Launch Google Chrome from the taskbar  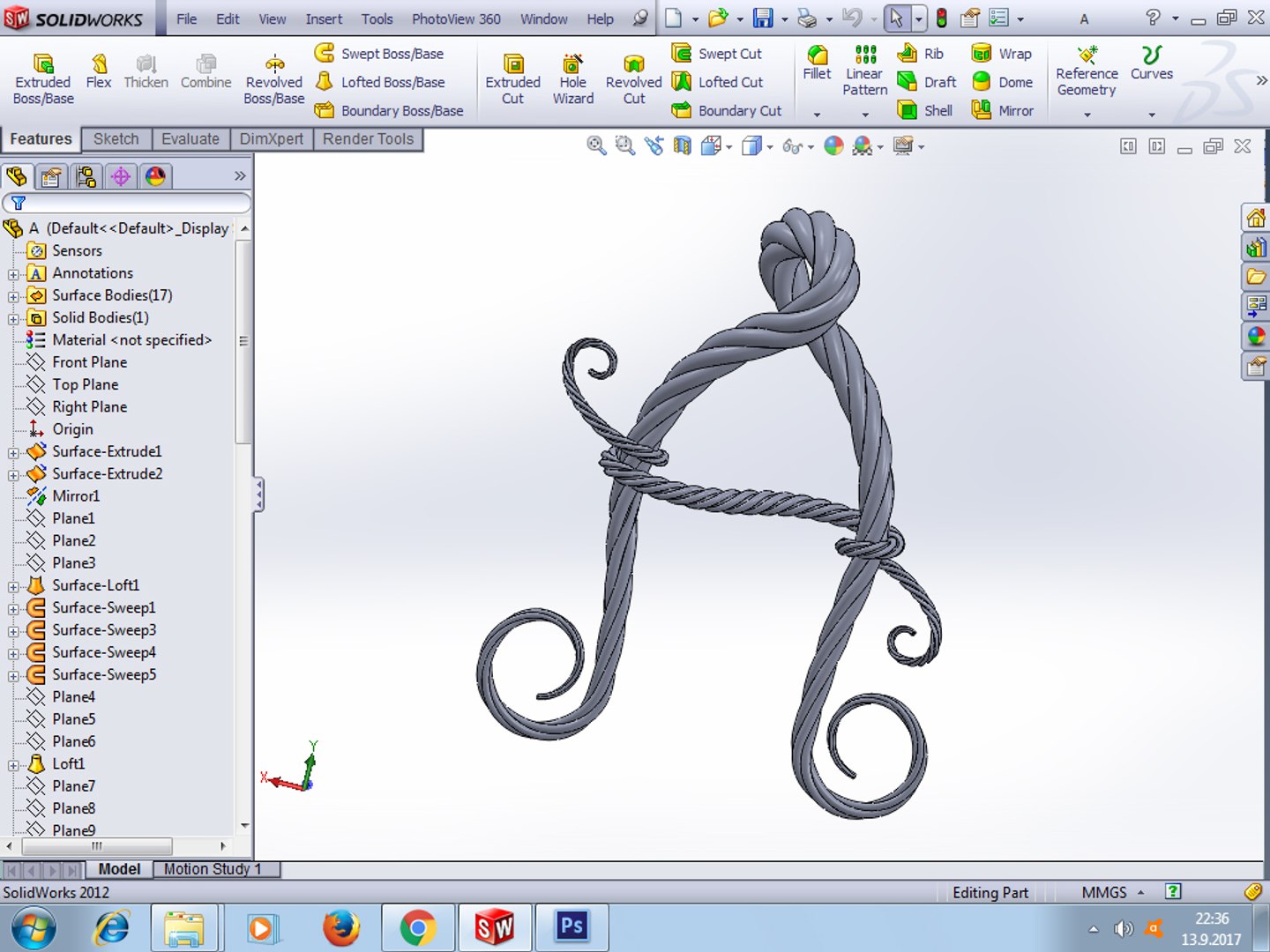point(418,927)
